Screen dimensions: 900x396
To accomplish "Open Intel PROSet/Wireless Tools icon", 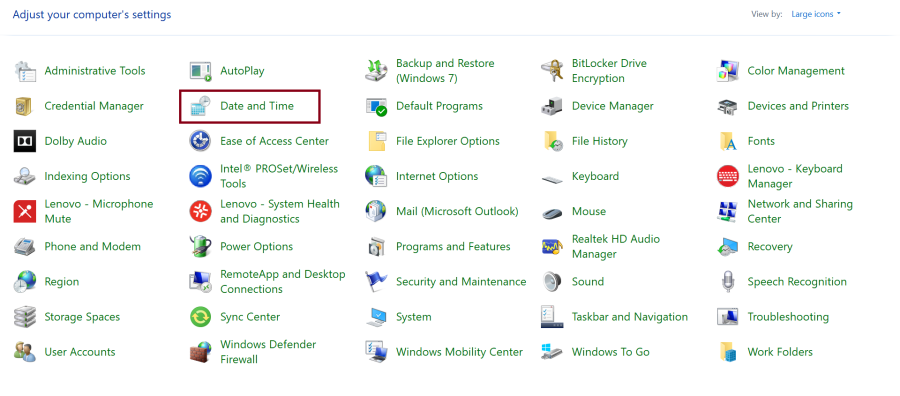I will (201, 176).
